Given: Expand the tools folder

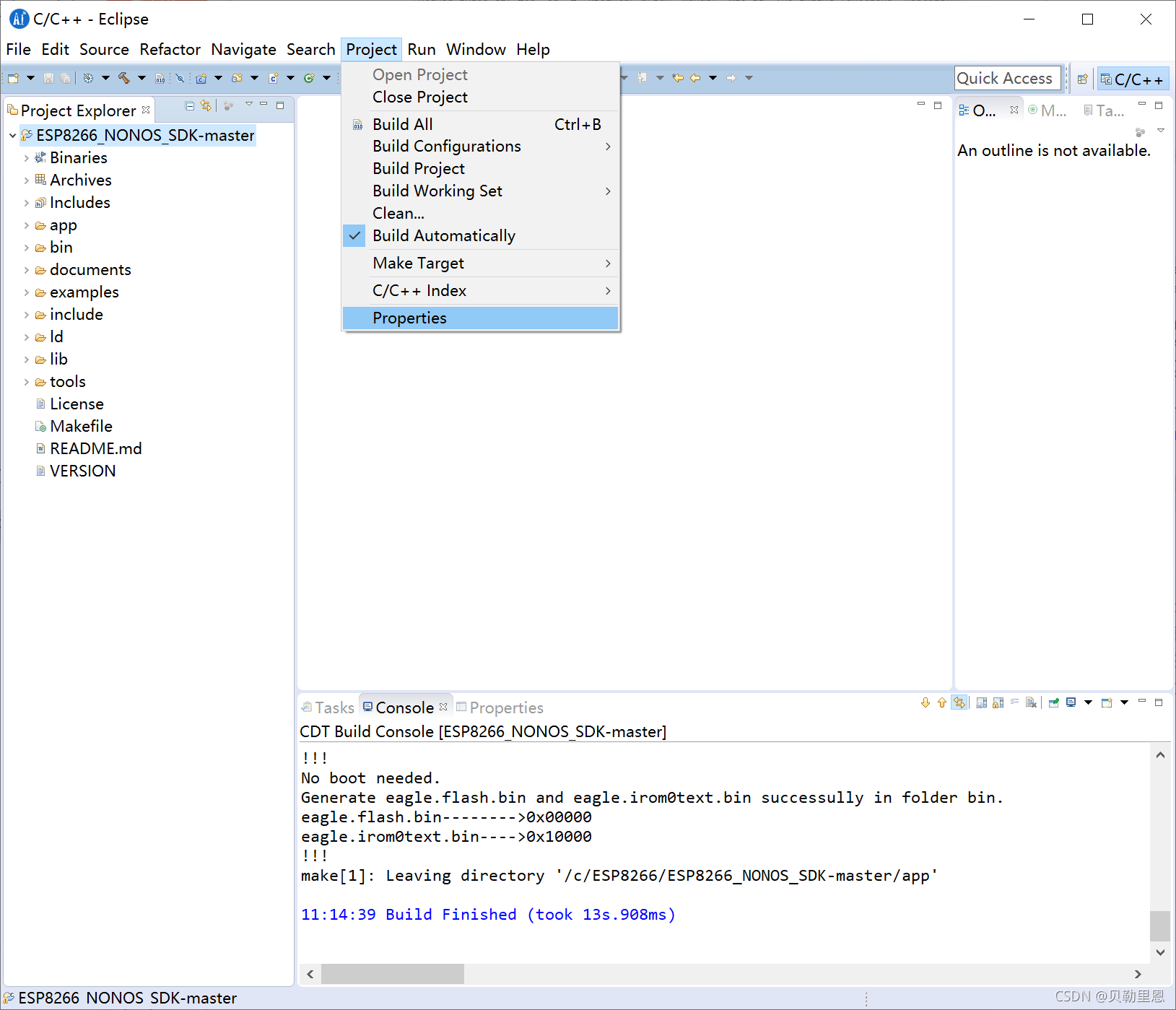Looking at the screenshot, I should 27,382.
